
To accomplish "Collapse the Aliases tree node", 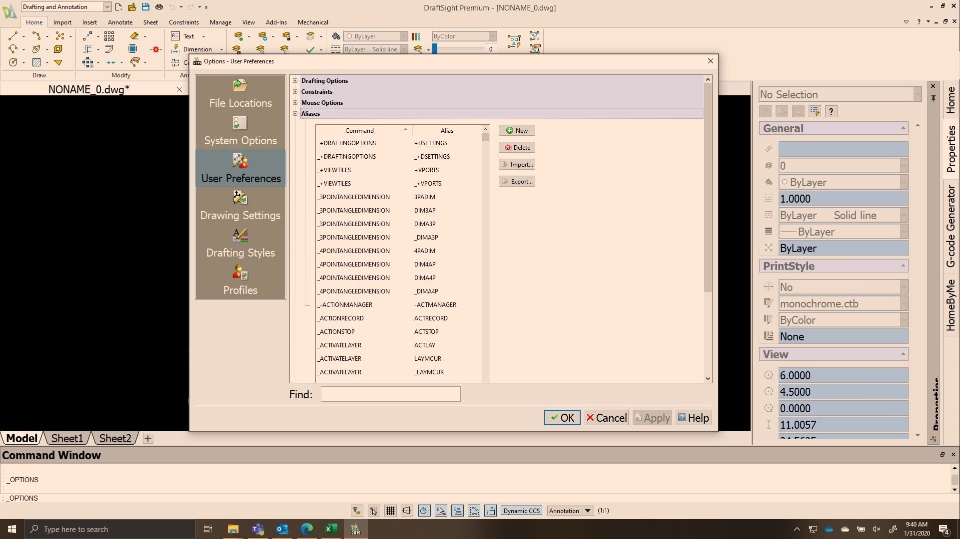I will tap(295, 113).
